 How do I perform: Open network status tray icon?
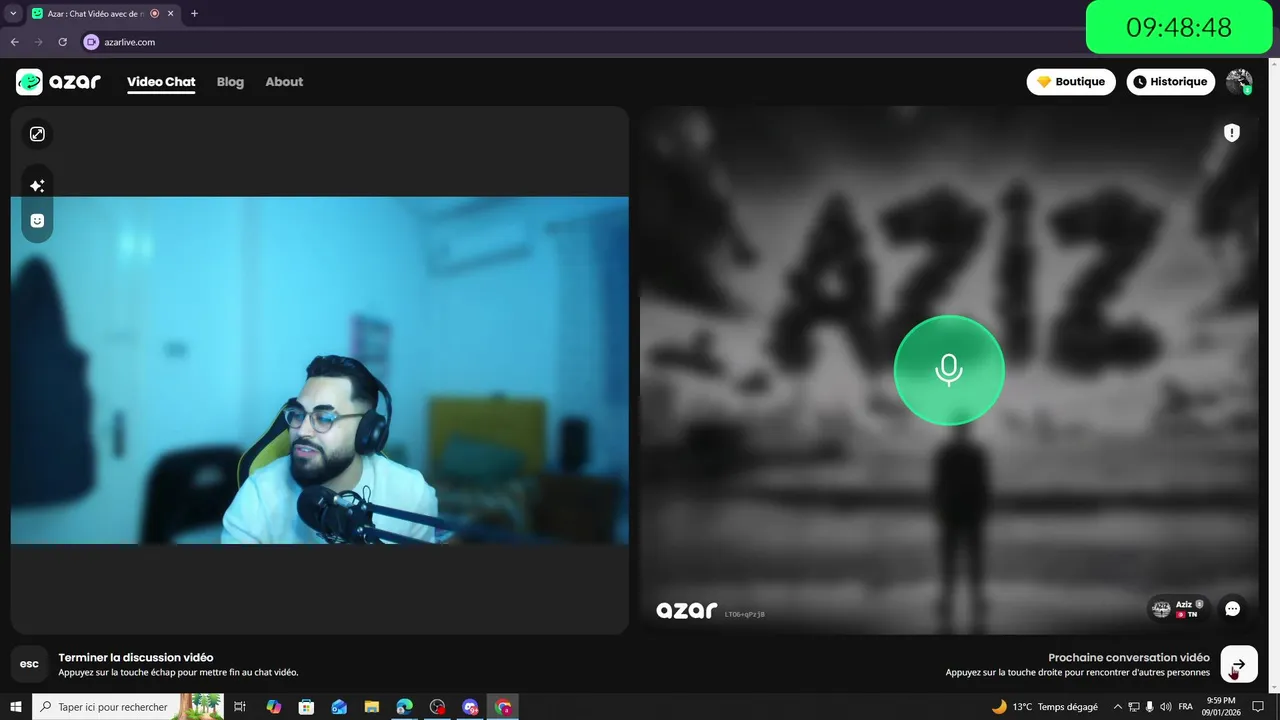(1134, 707)
